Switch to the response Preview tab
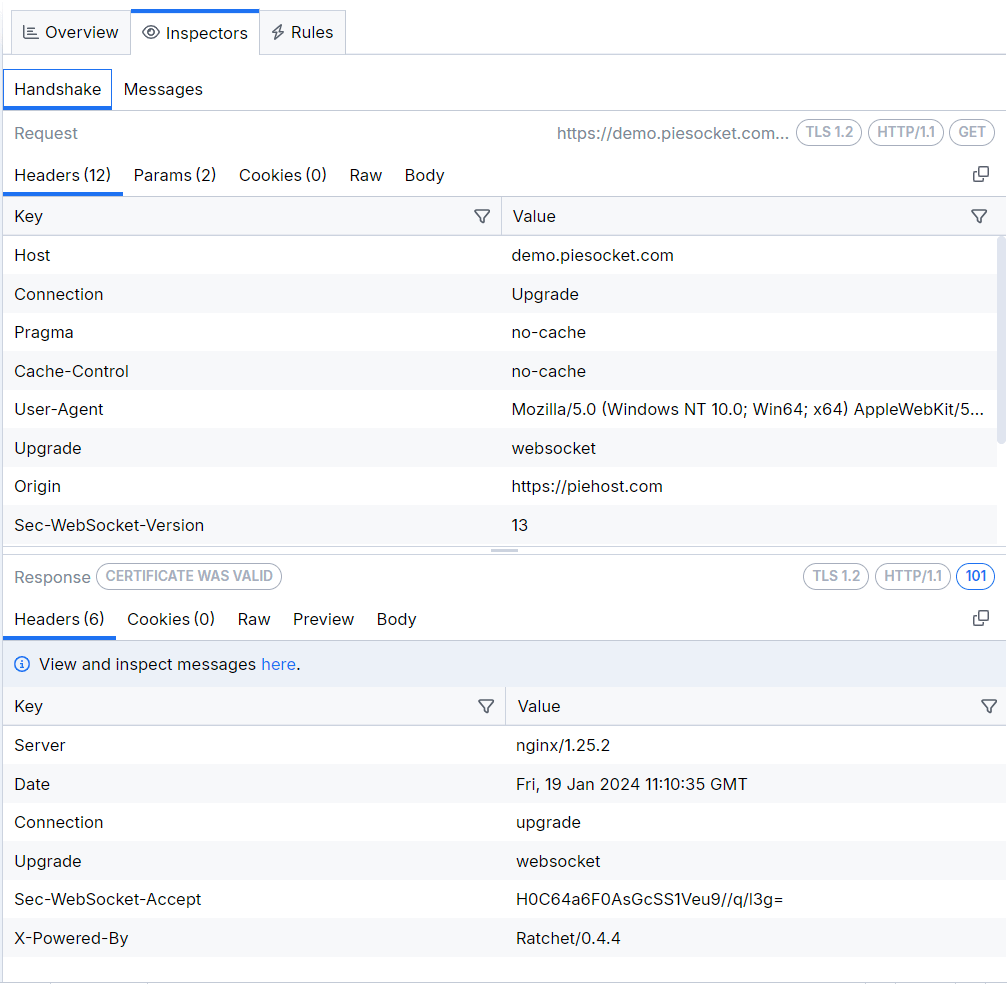The image size is (1007, 984). [323, 619]
